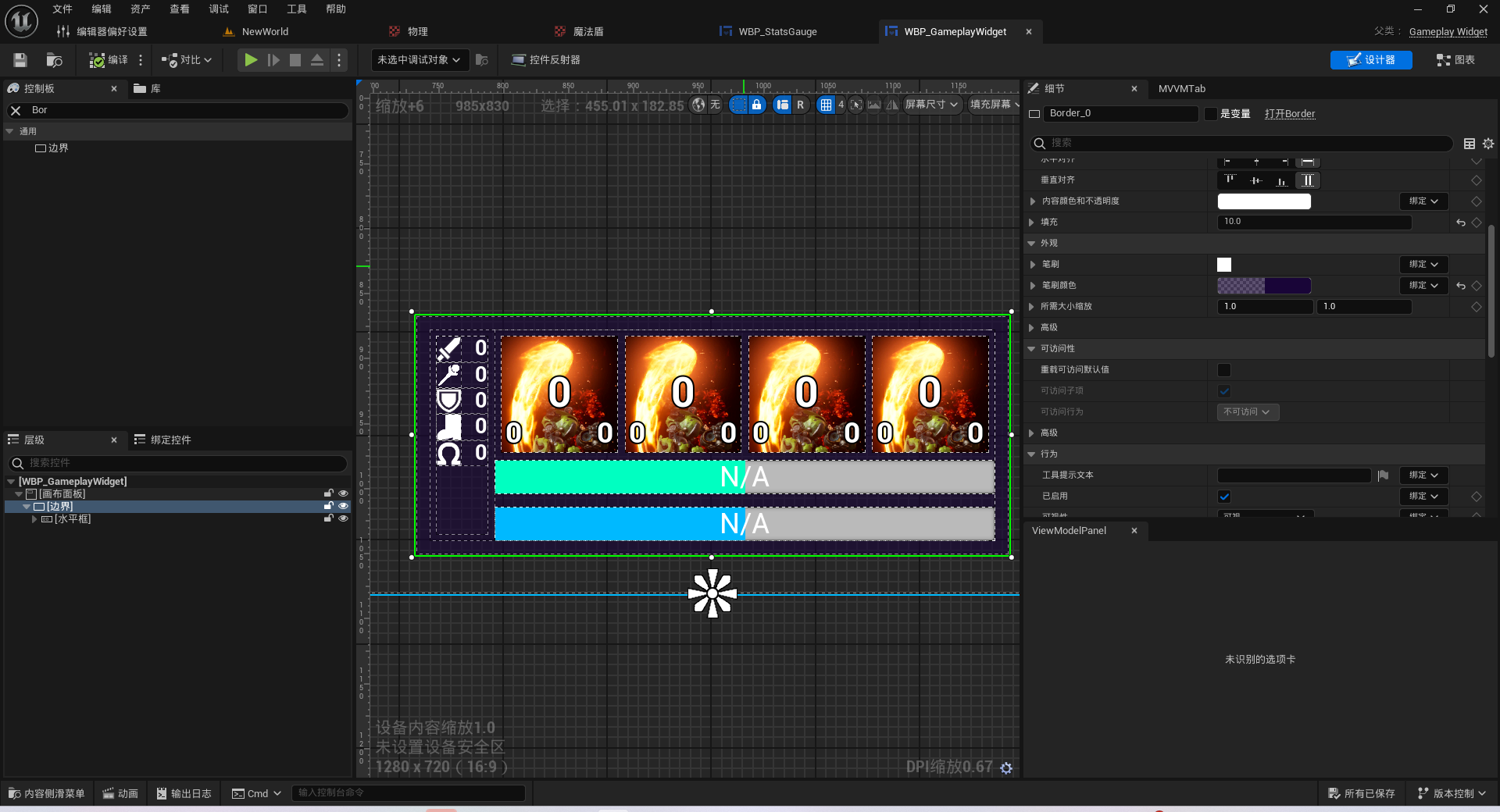Expand the 水平框 horizontal box node

[x=34, y=519]
